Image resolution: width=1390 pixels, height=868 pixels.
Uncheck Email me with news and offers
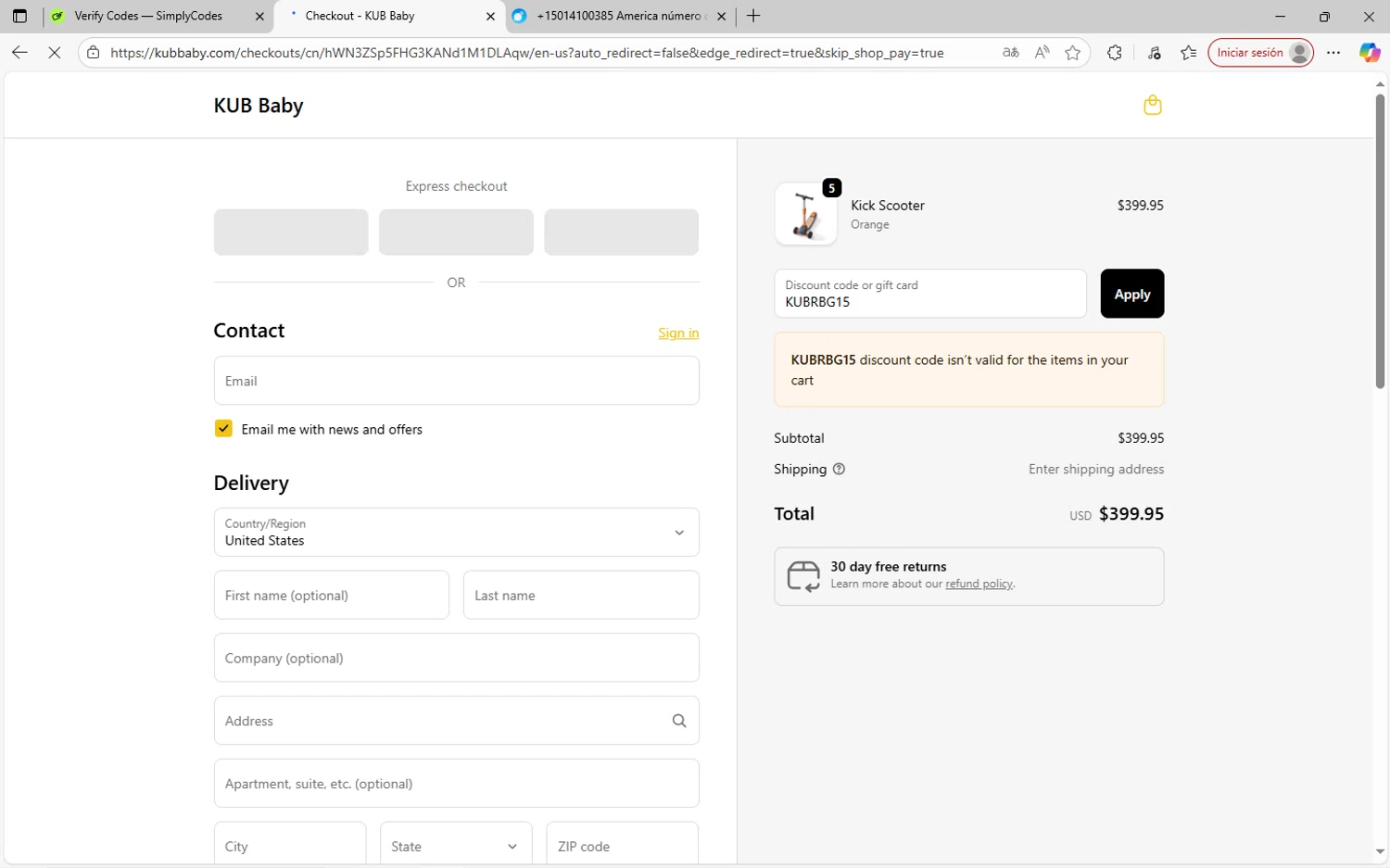coord(223,428)
